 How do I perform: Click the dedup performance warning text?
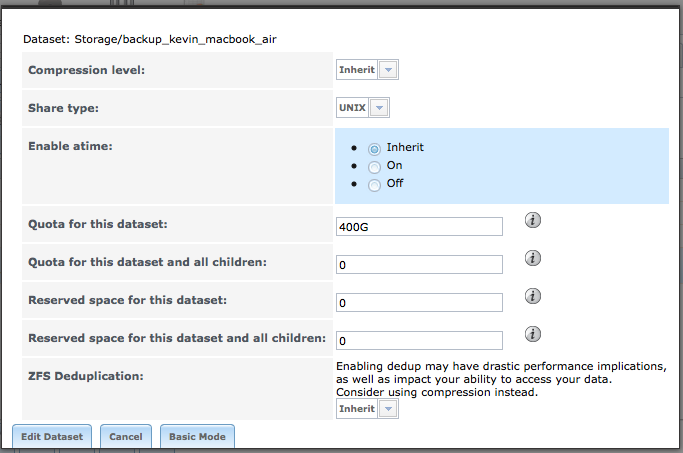coord(501,379)
